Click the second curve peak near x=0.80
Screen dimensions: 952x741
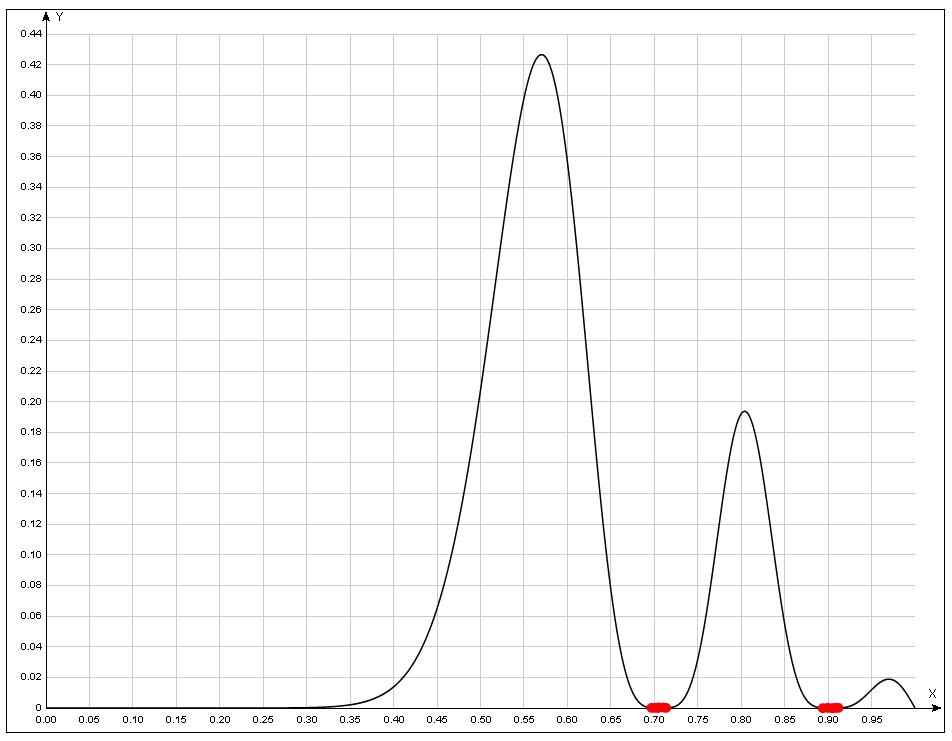[x=743, y=411]
